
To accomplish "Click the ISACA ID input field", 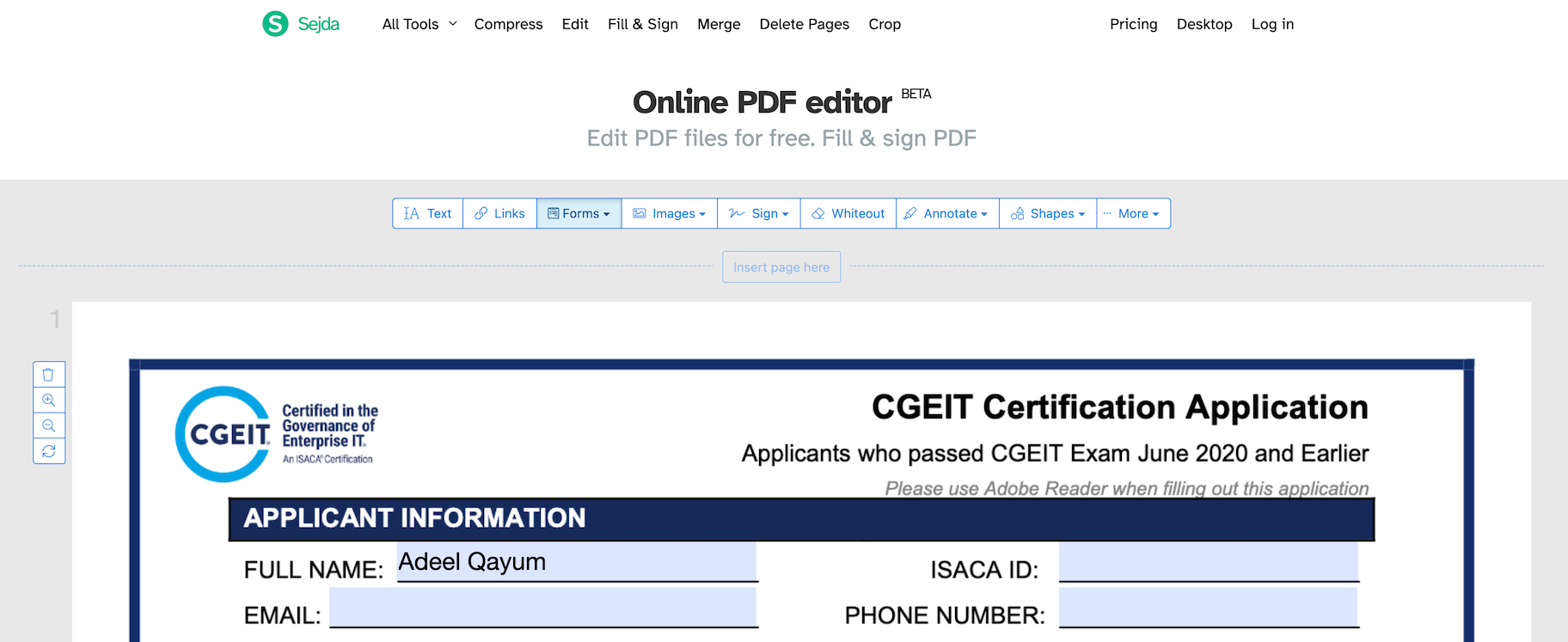I will point(1208,562).
